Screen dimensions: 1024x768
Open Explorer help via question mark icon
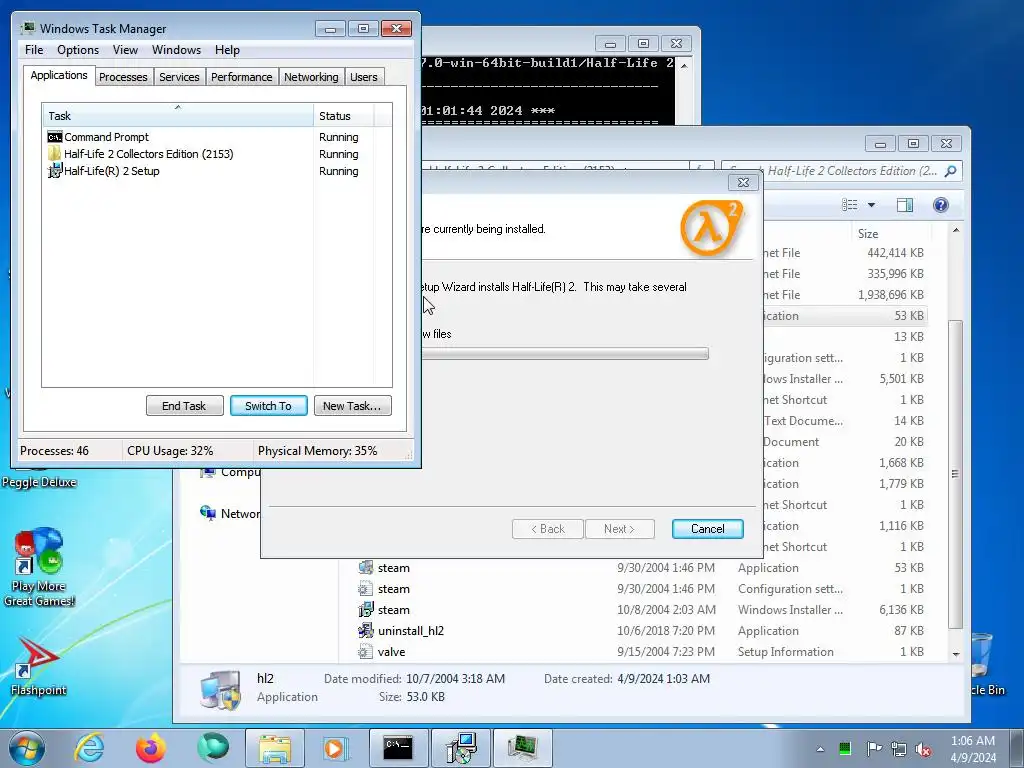[x=940, y=205]
